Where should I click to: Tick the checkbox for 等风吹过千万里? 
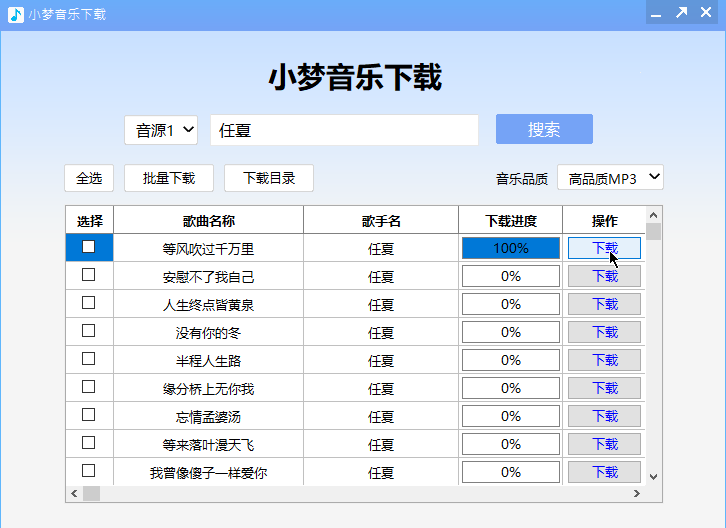89,247
